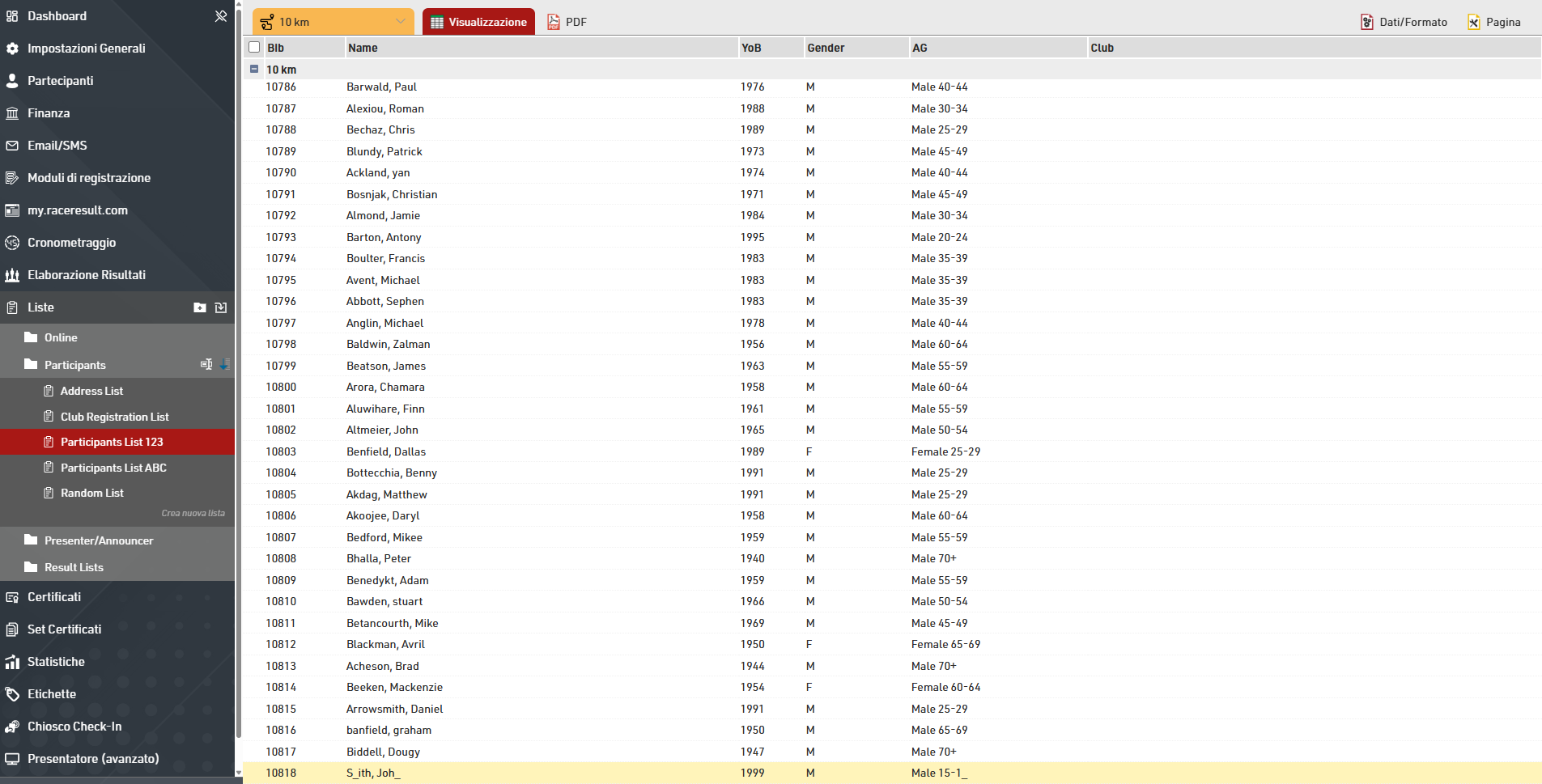The height and width of the screenshot is (784, 1542).
Task: Collapse the 10 km group row
Action: click(254, 70)
